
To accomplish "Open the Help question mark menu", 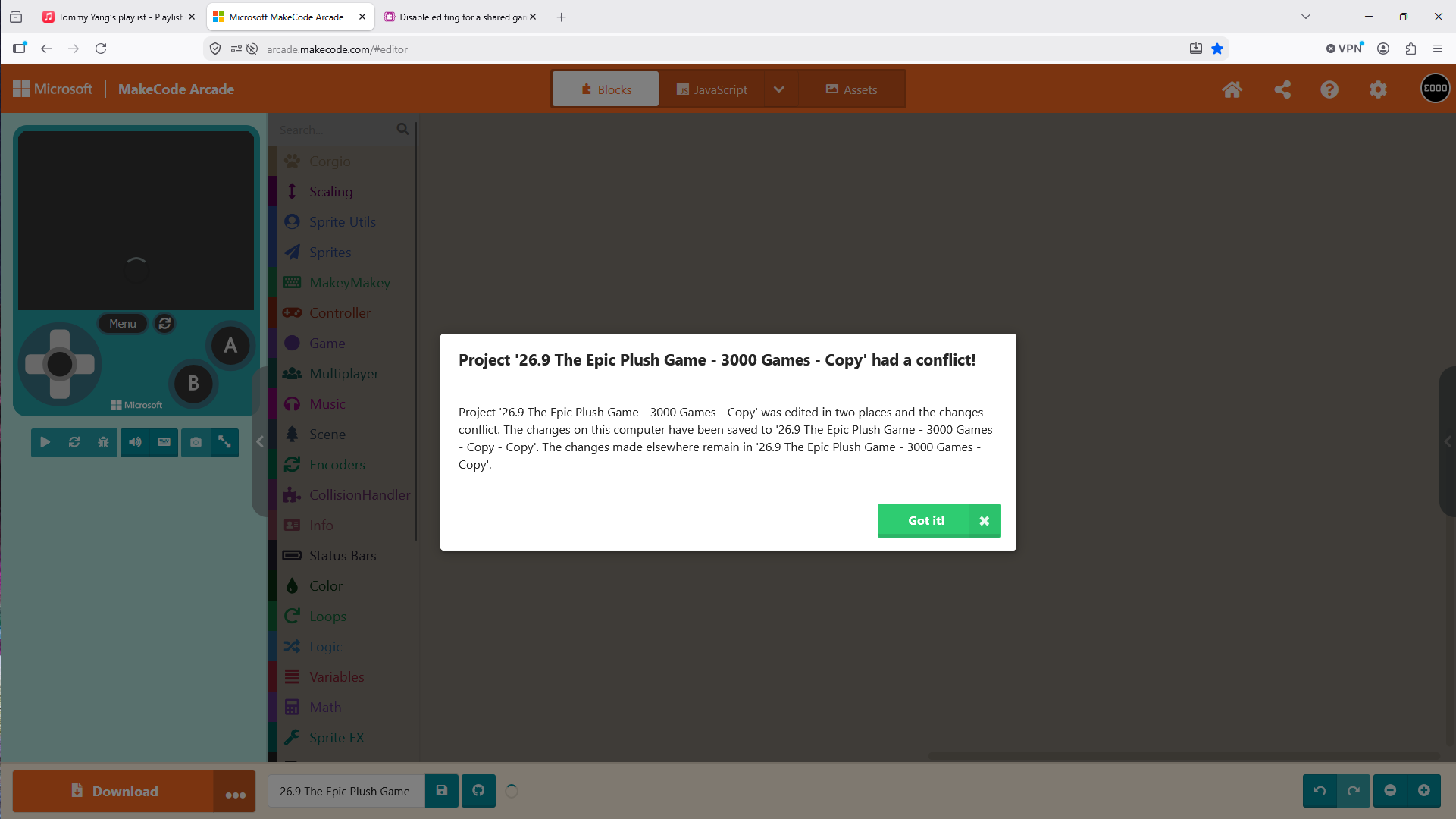I will pyautogui.click(x=1329, y=89).
